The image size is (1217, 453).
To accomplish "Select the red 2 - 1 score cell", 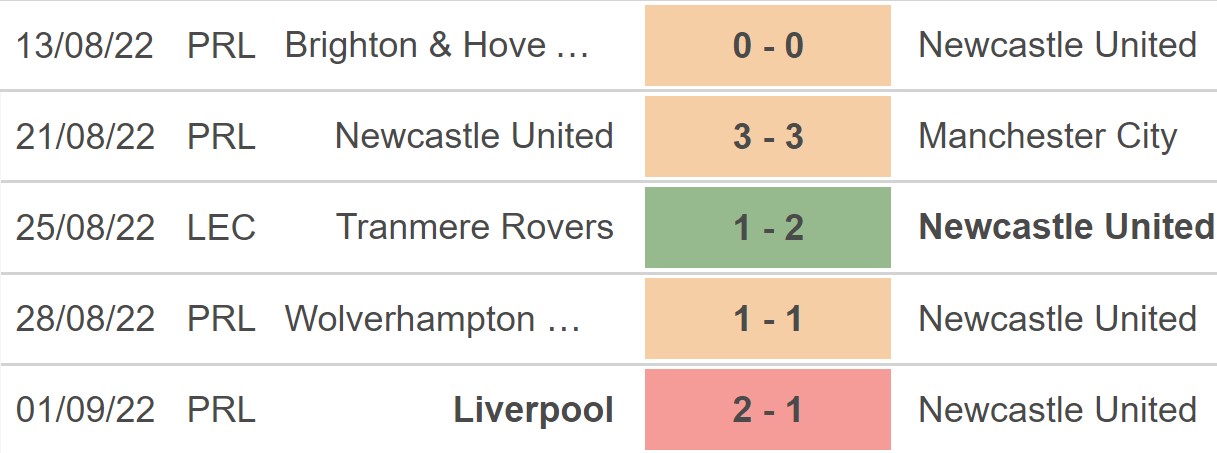I will (767, 410).
